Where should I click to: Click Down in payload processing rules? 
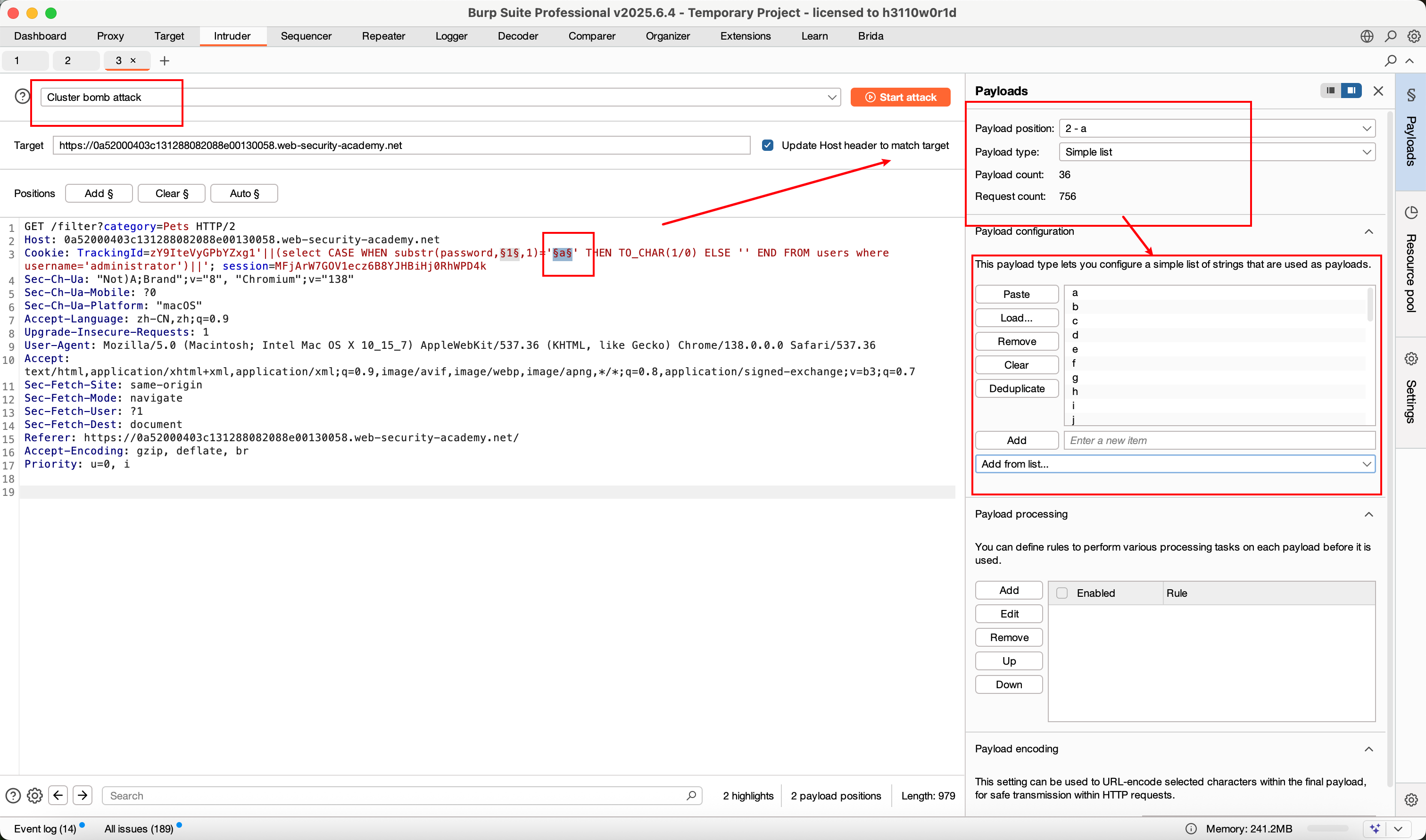[x=1009, y=684]
